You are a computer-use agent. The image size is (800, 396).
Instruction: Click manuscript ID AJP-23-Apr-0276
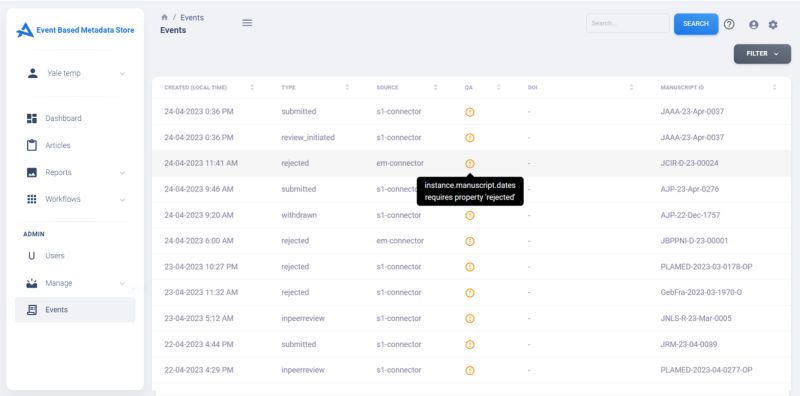689,189
